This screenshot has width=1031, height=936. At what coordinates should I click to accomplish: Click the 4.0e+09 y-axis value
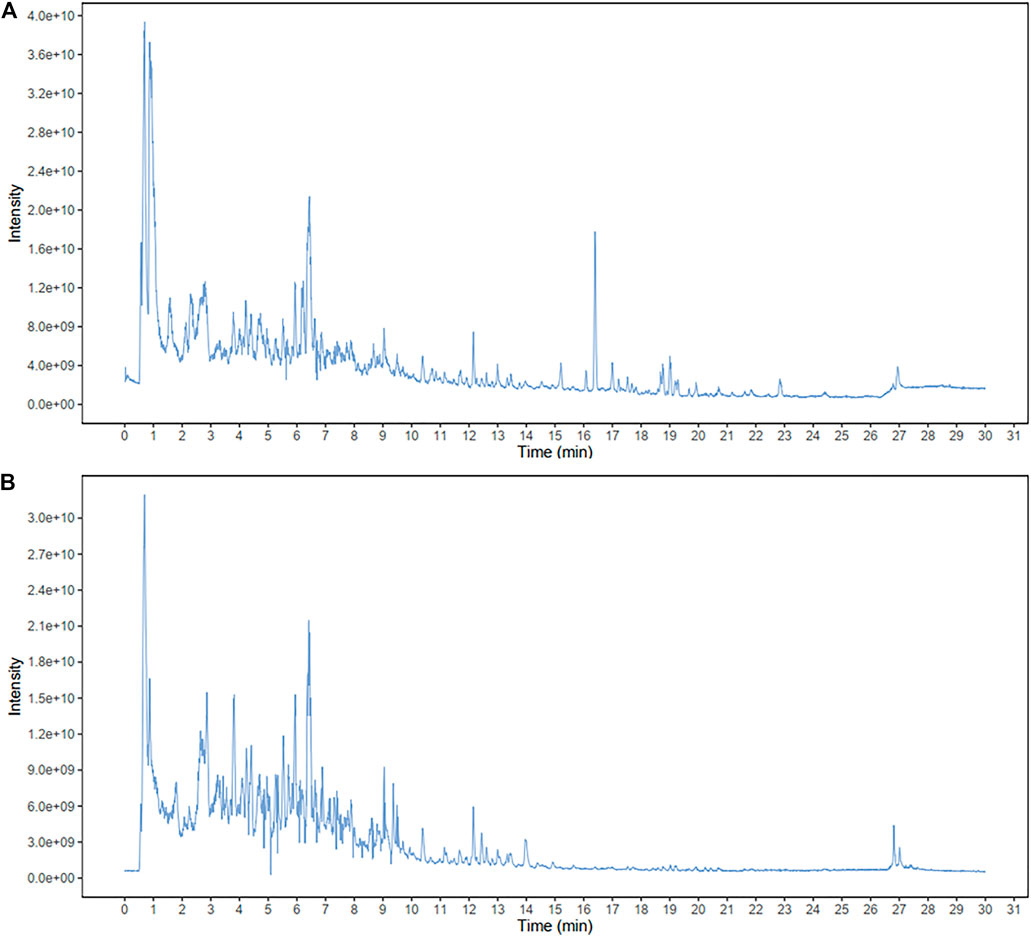[x=52, y=365]
